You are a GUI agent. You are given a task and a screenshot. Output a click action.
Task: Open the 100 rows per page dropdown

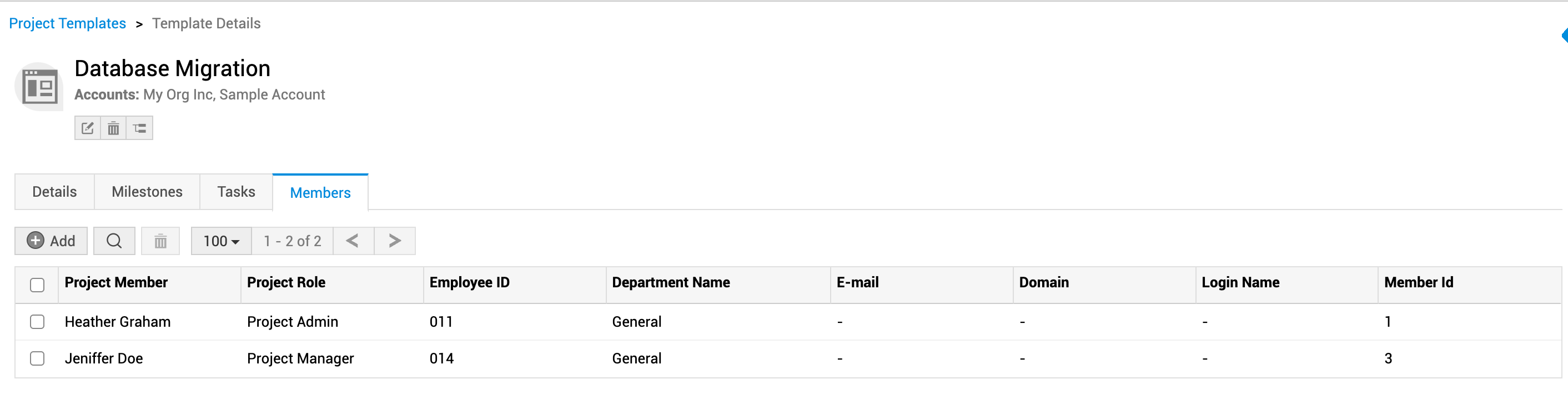pyautogui.click(x=221, y=241)
